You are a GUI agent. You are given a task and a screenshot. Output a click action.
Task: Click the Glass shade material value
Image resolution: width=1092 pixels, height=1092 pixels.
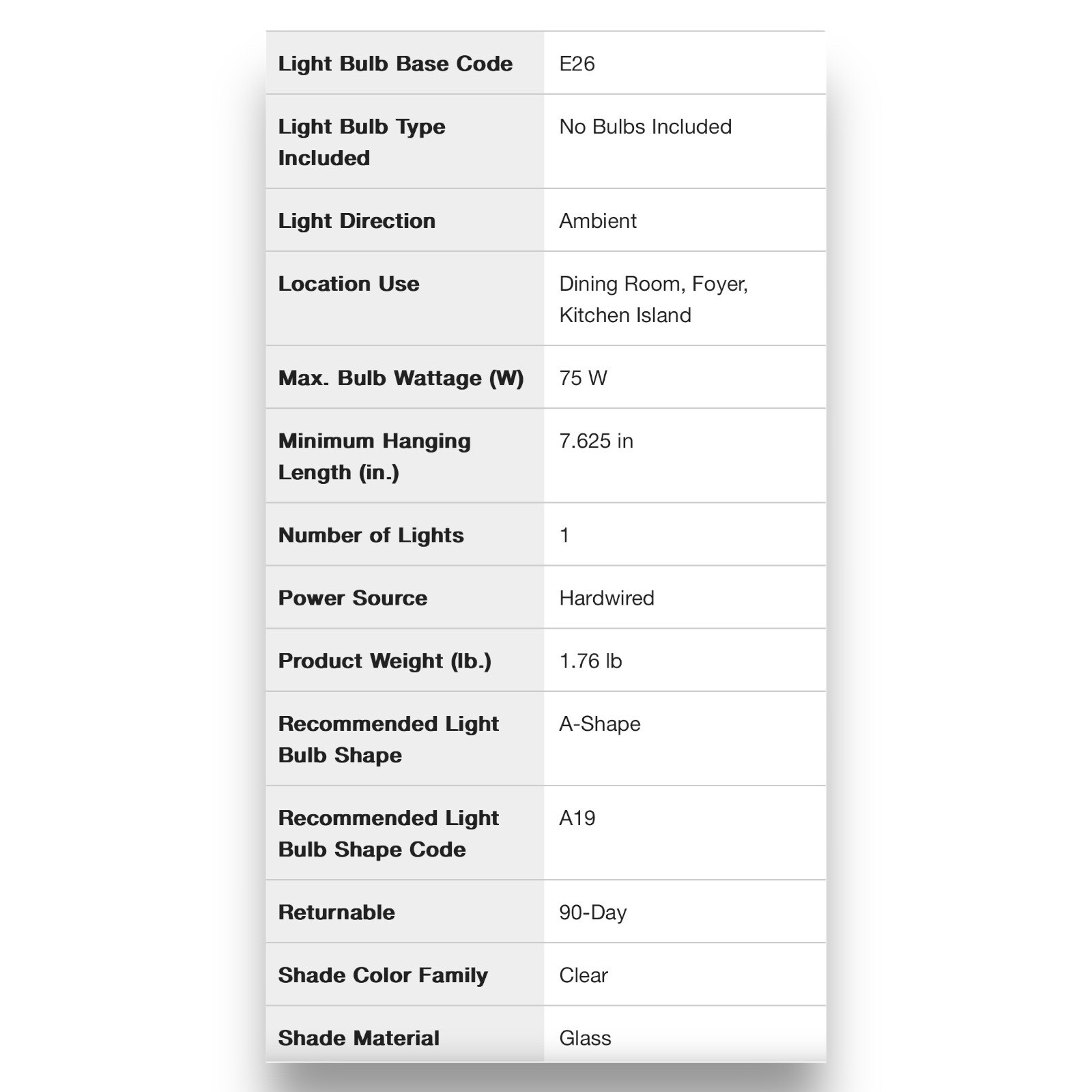click(x=585, y=1038)
